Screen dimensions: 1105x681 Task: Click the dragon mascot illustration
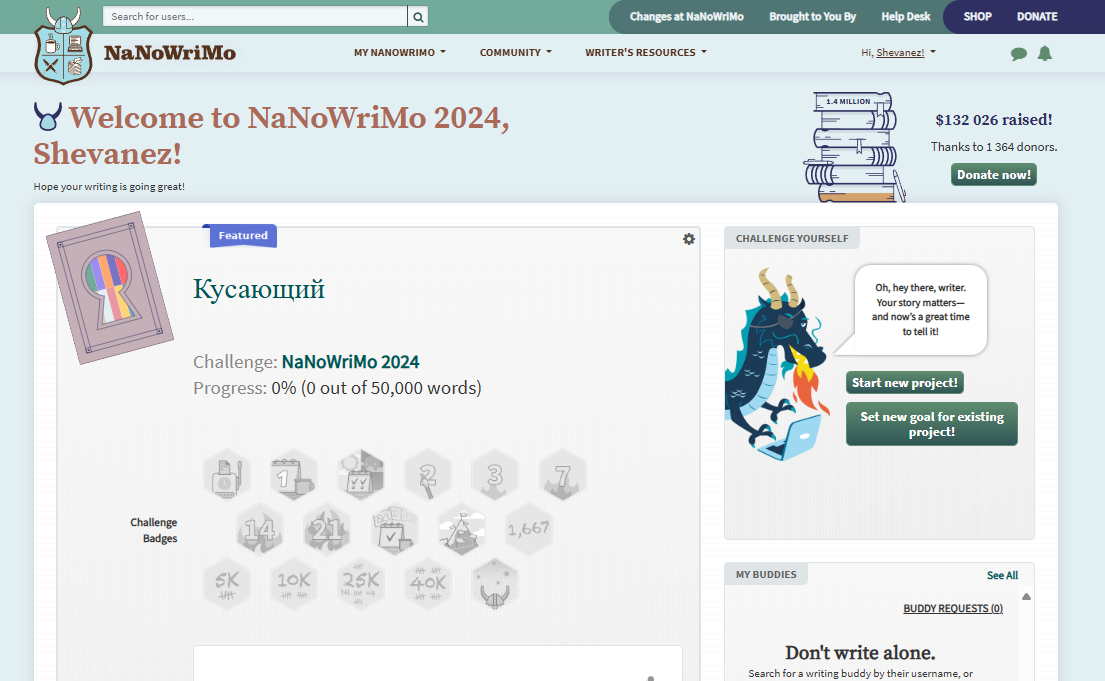pos(778,364)
